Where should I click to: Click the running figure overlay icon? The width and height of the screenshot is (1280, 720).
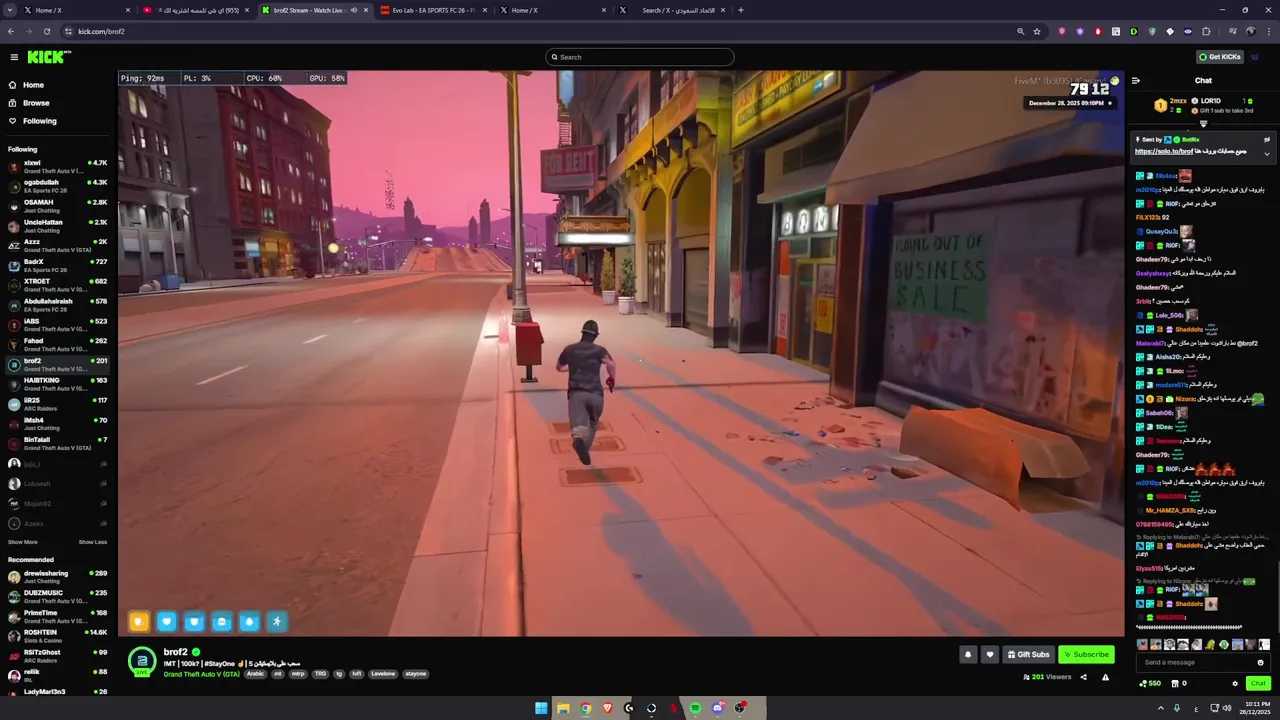(x=277, y=622)
